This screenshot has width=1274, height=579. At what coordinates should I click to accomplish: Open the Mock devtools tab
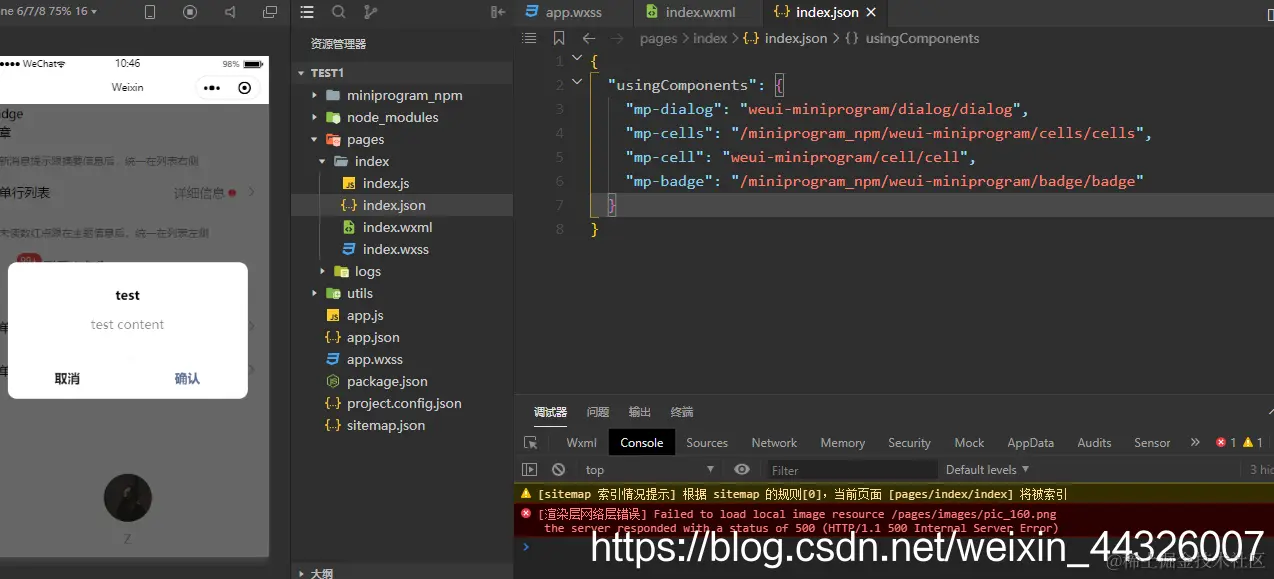[x=969, y=443]
